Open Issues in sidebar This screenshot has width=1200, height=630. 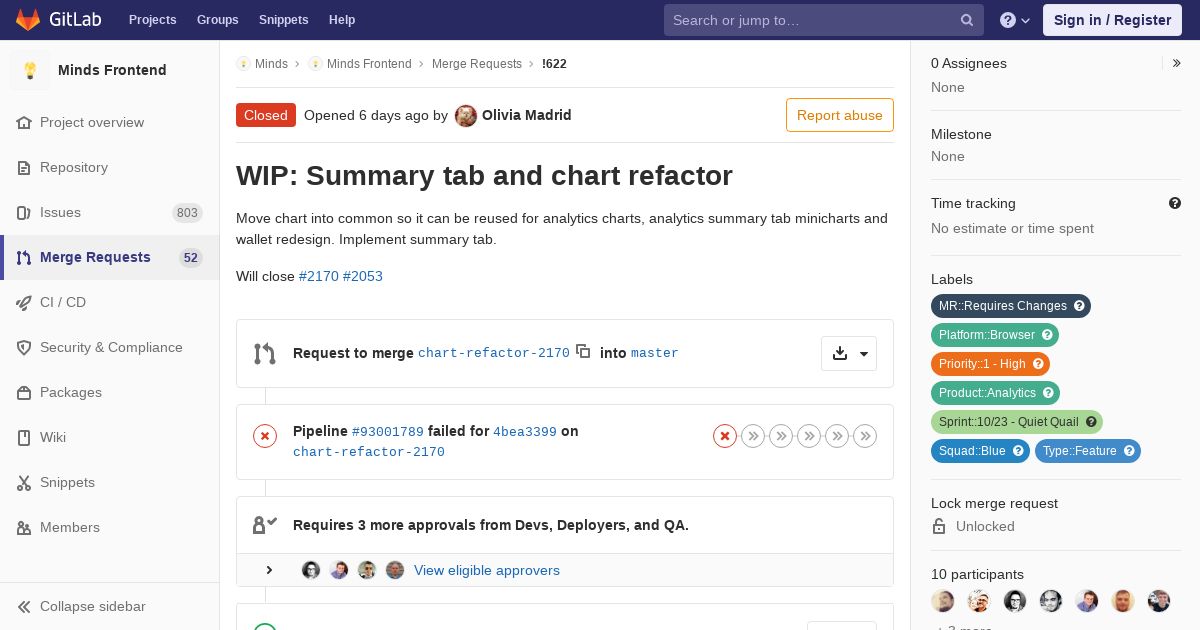pos(110,212)
